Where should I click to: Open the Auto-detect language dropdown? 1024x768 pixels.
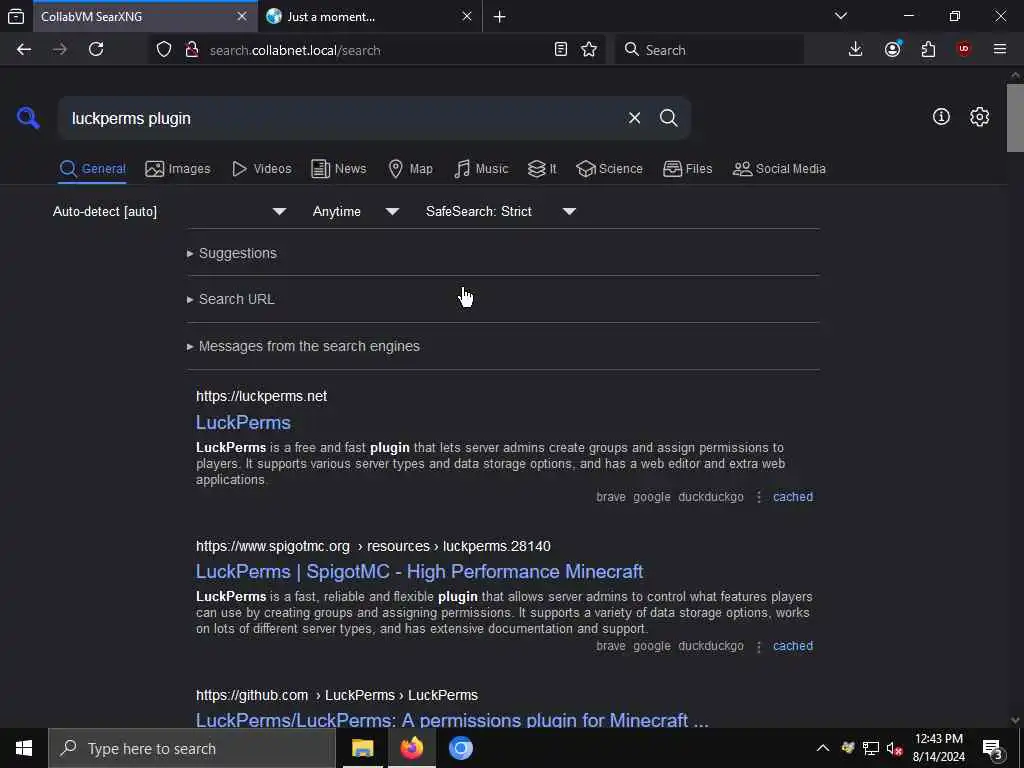coord(169,212)
